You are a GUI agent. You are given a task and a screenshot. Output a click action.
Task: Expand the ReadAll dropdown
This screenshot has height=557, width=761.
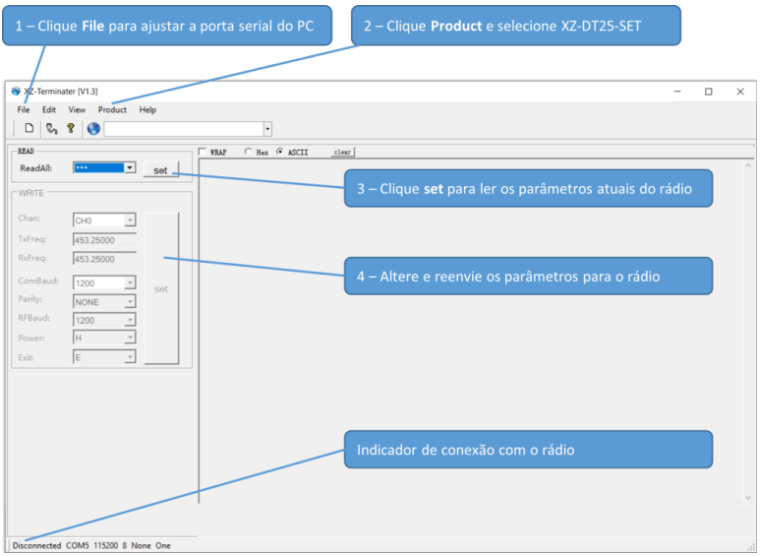pos(130,168)
